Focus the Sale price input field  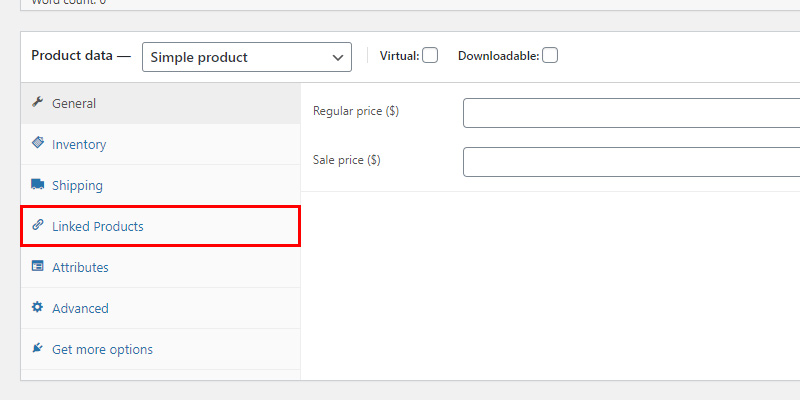[x=632, y=162]
